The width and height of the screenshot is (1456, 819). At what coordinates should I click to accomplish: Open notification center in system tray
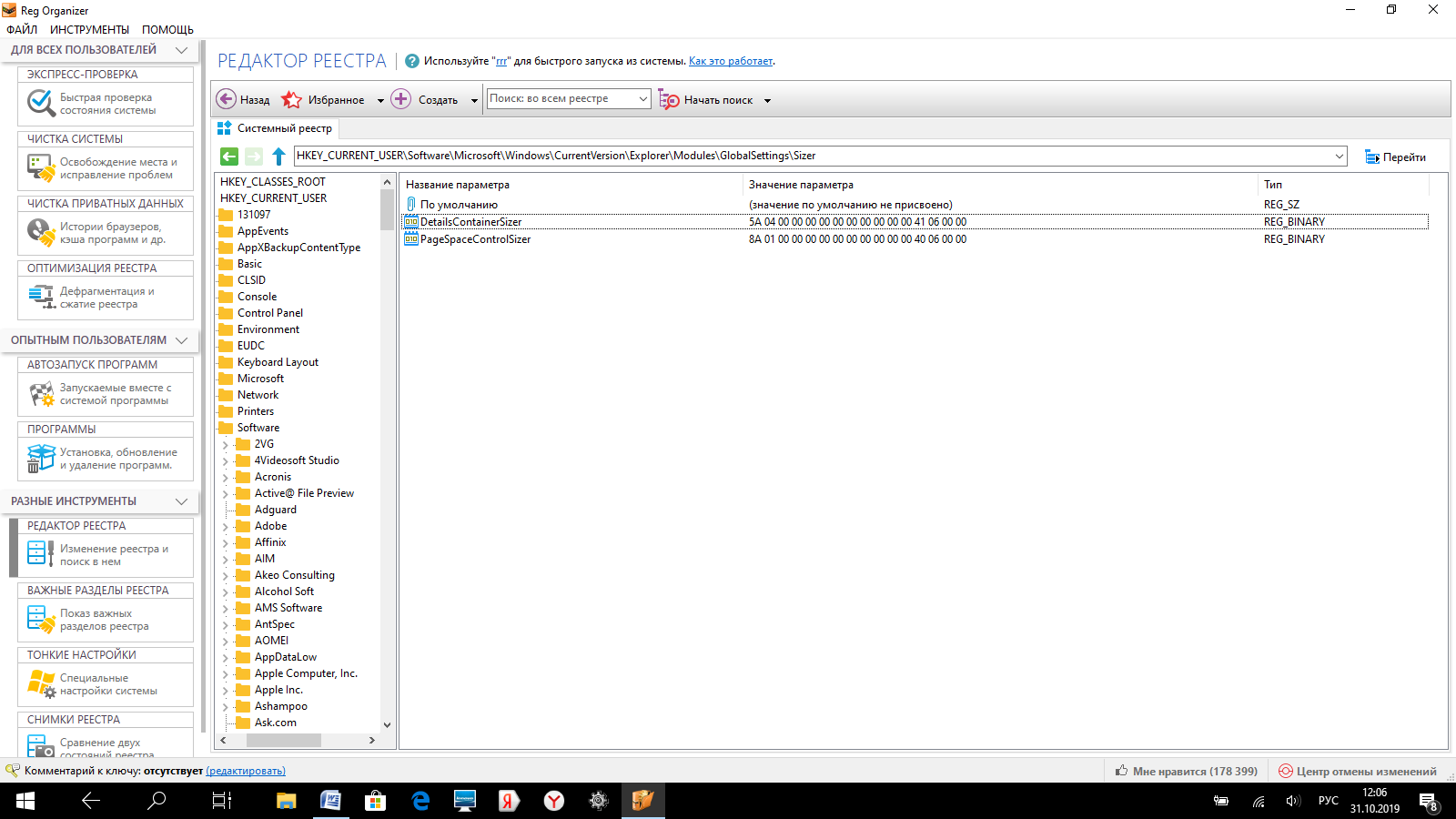1429,801
